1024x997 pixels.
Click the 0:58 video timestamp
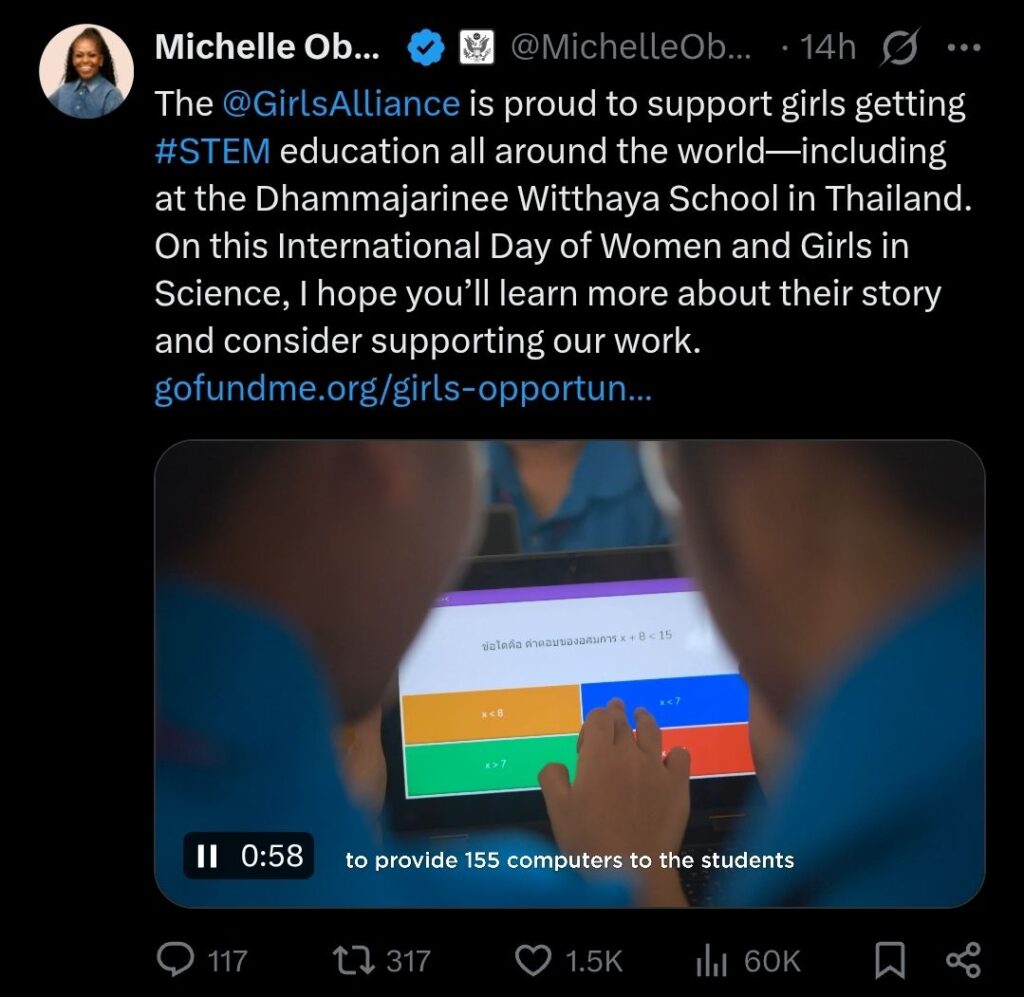(x=272, y=856)
